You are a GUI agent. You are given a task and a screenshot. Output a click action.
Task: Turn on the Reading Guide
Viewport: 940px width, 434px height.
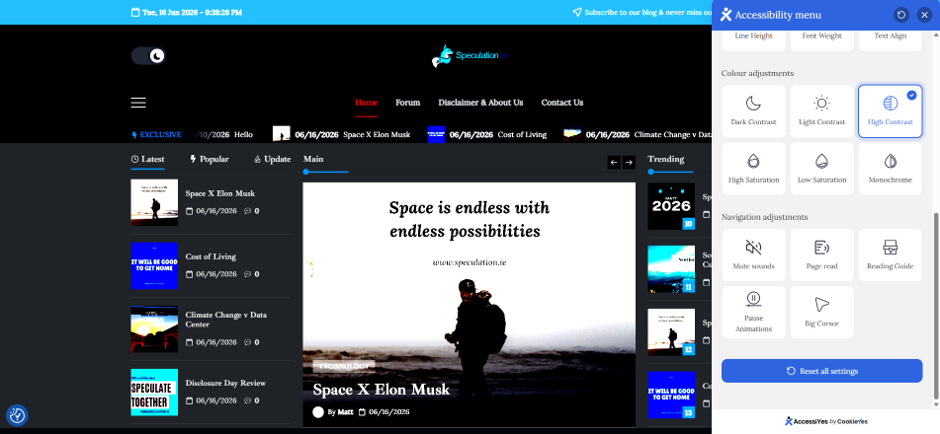click(x=890, y=255)
